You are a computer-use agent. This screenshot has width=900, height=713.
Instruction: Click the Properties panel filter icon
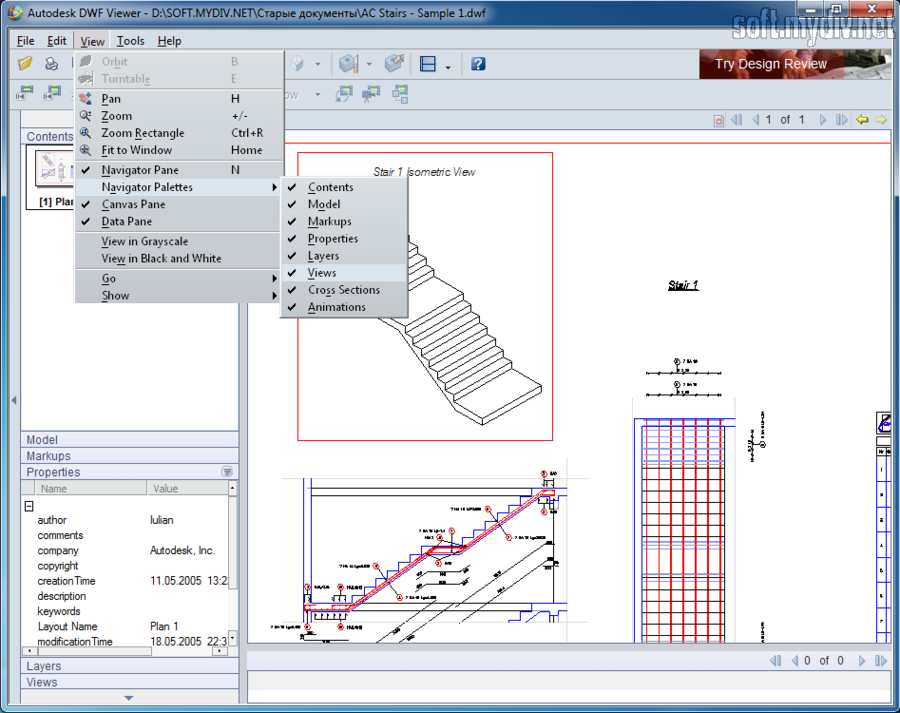click(x=227, y=472)
